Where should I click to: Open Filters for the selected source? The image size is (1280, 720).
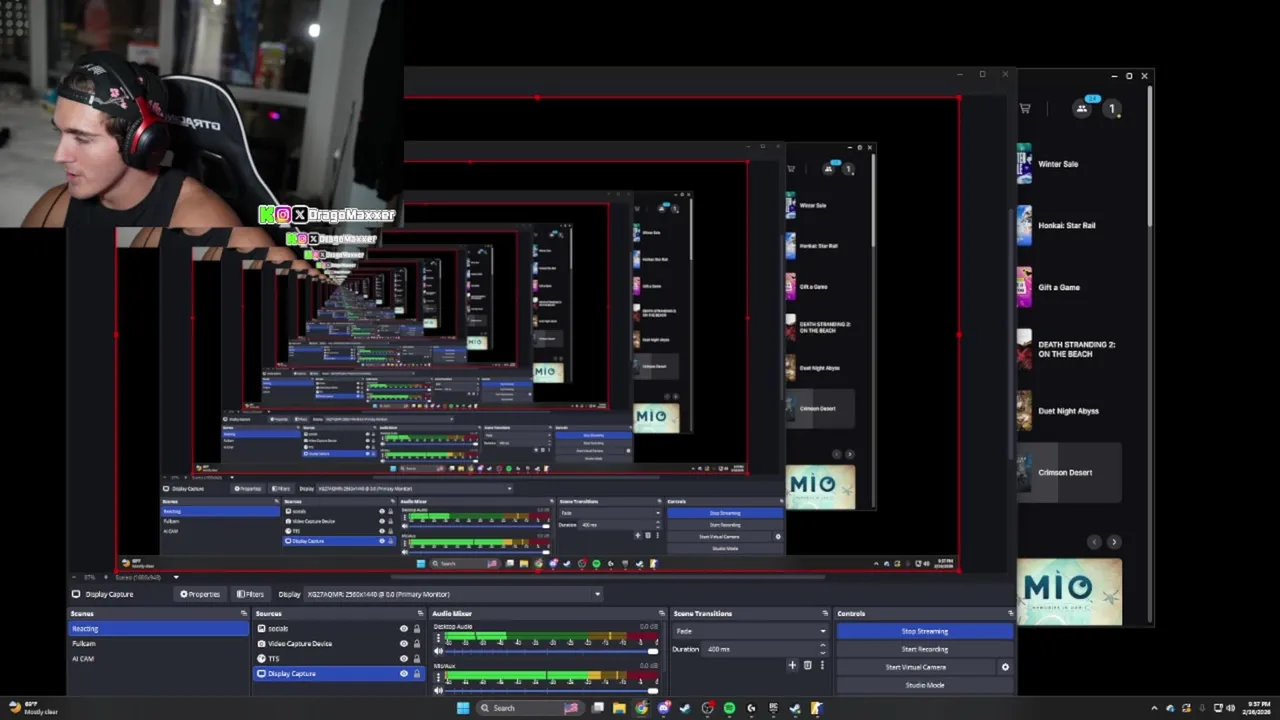250,594
